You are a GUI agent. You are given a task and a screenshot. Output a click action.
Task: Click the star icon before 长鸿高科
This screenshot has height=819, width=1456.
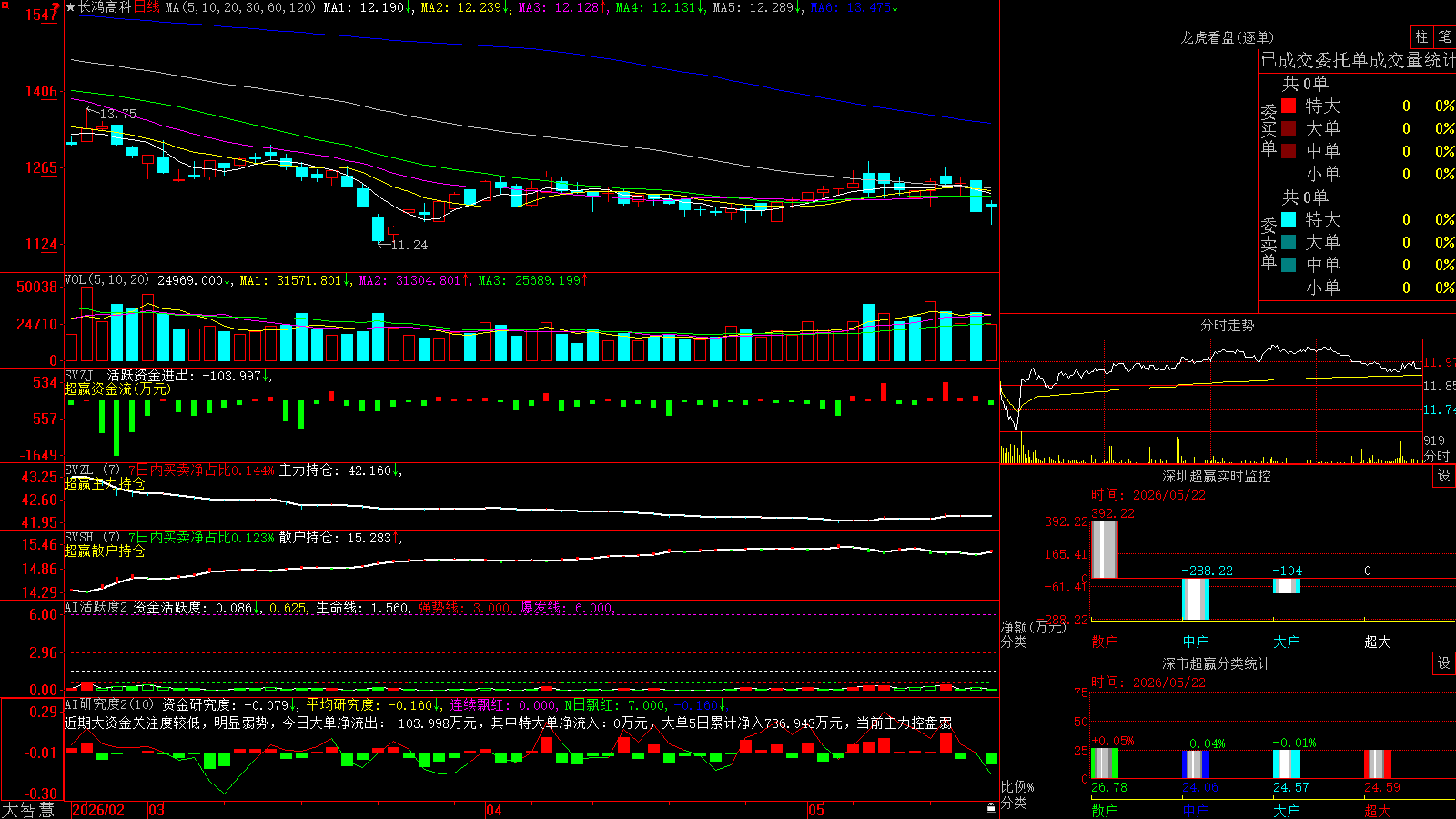(x=71, y=7)
